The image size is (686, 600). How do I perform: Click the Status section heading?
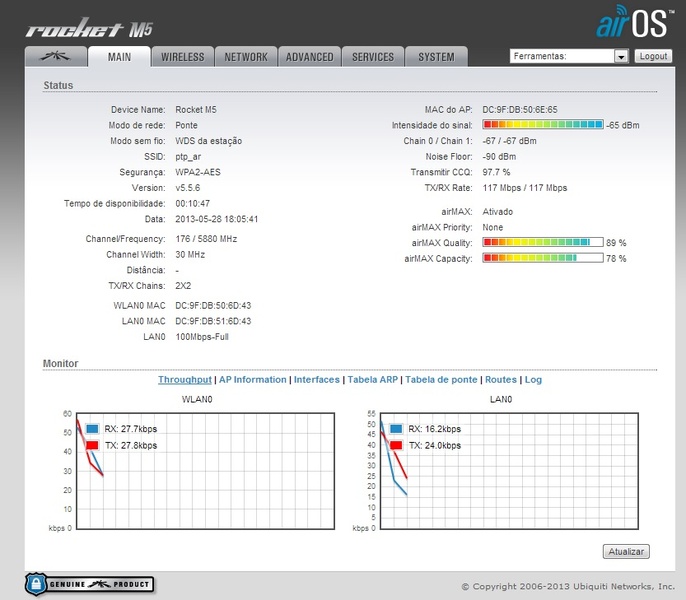coord(58,85)
